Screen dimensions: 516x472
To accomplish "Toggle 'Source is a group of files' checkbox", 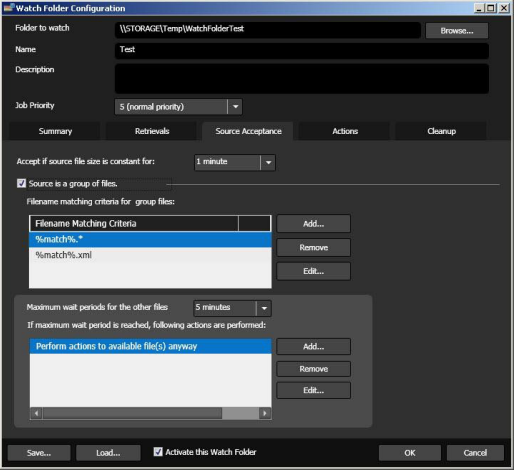I will pos(21,183).
